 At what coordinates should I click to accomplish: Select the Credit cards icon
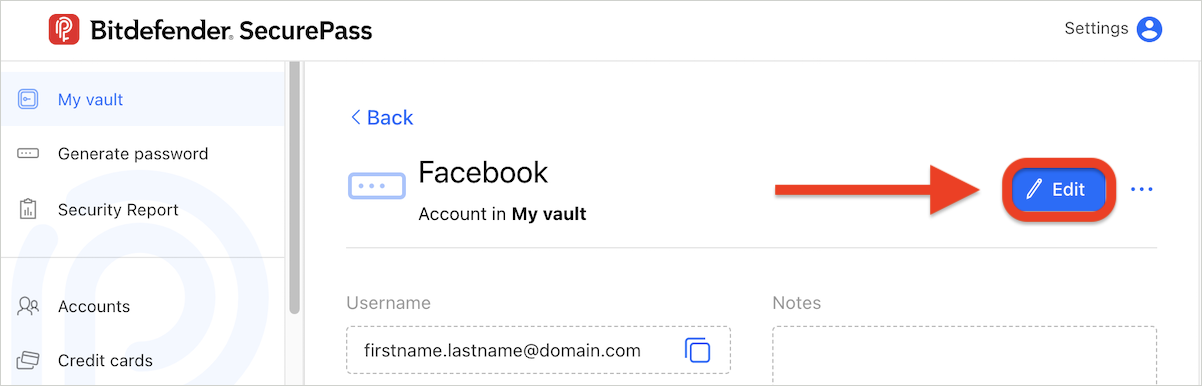tap(28, 360)
